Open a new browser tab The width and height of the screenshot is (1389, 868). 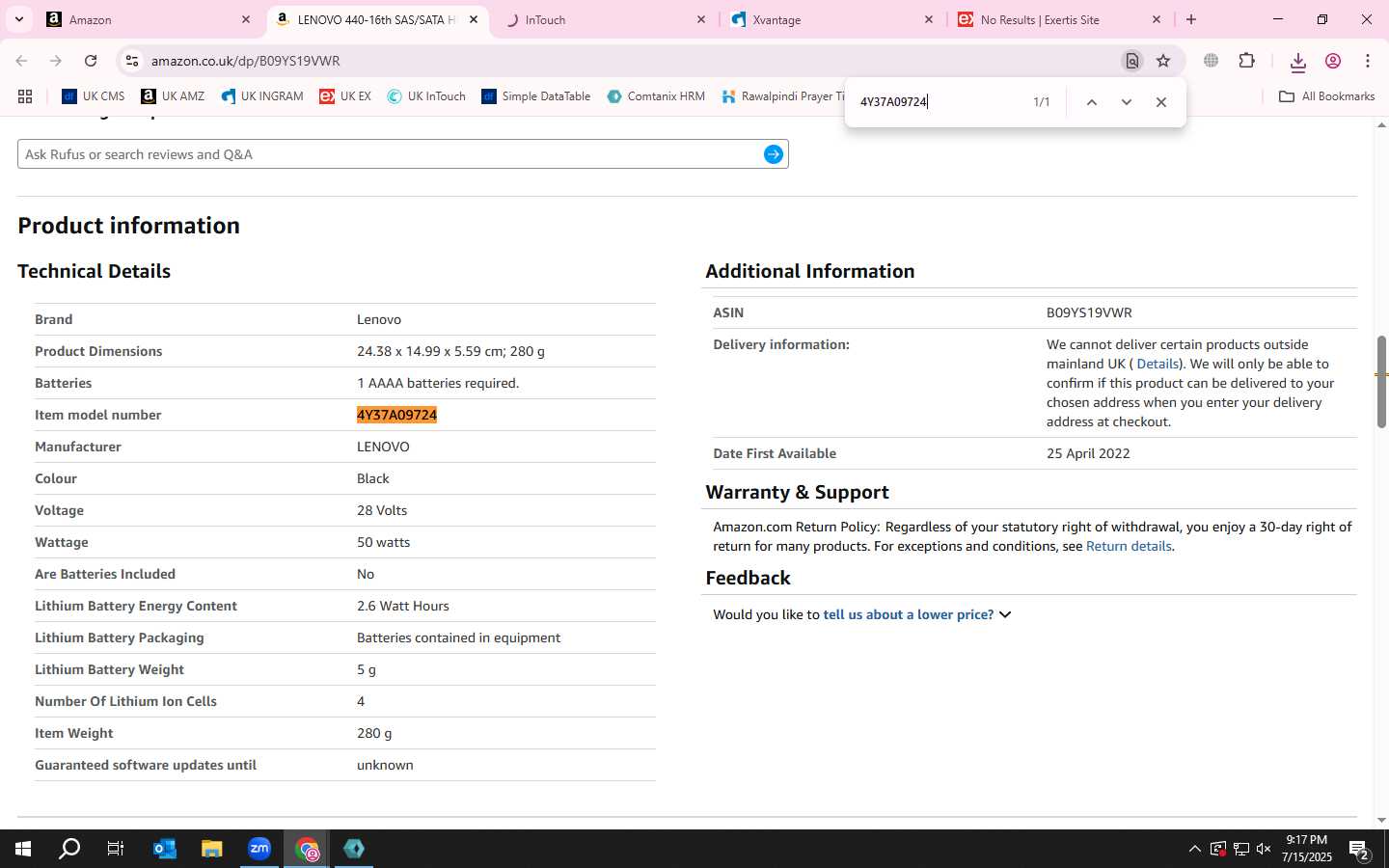click(x=1191, y=19)
